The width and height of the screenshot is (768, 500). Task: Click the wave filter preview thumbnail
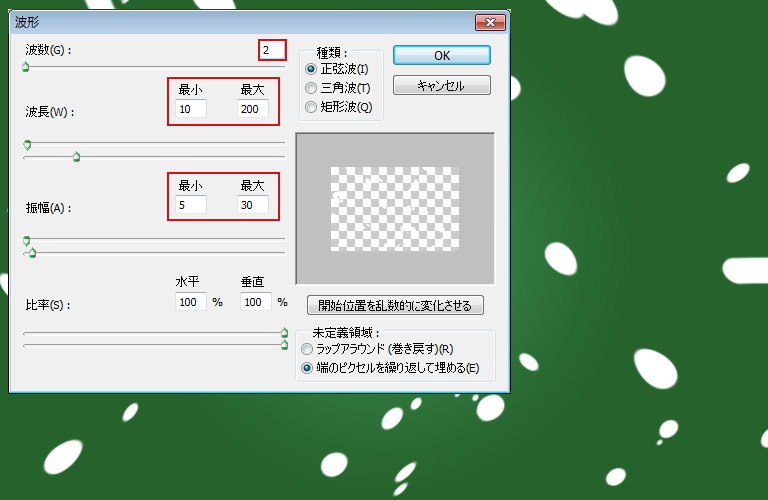(395, 209)
